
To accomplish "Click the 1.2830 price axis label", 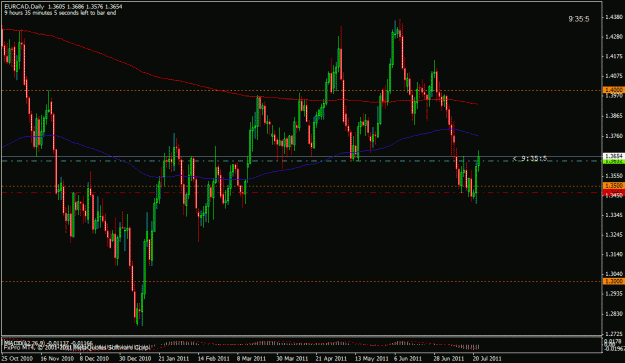I will pos(614,314).
